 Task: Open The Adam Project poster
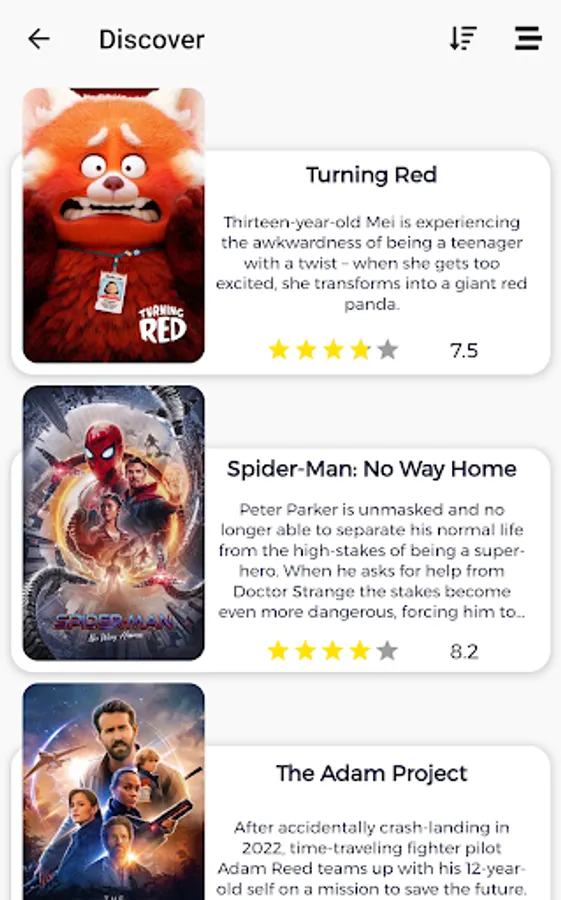[114, 792]
